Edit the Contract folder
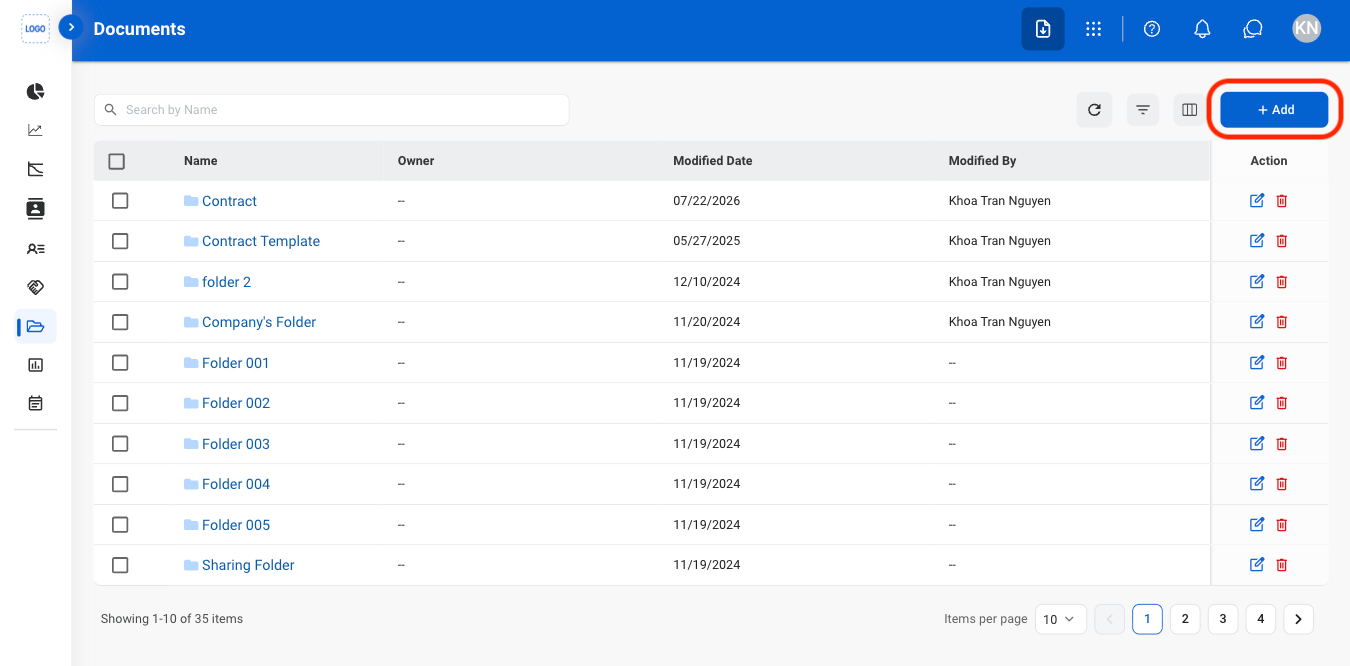1350x666 pixels. tap(1257, 201)
